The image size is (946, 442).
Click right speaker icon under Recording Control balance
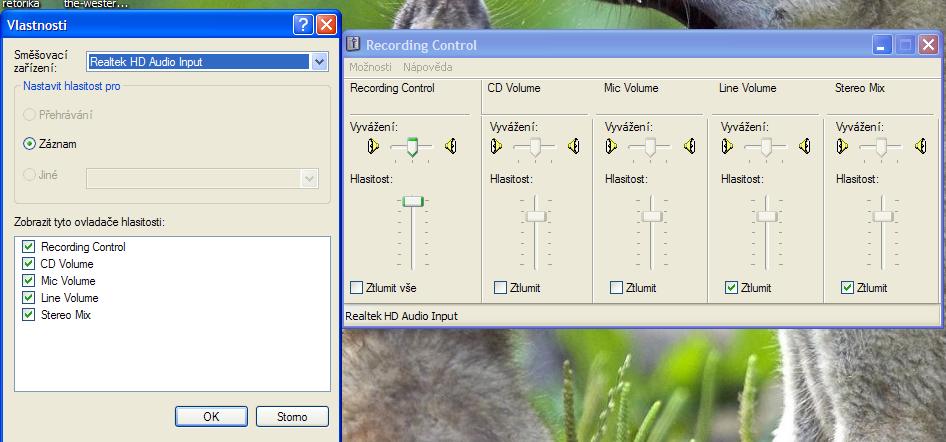pos(451,146)
